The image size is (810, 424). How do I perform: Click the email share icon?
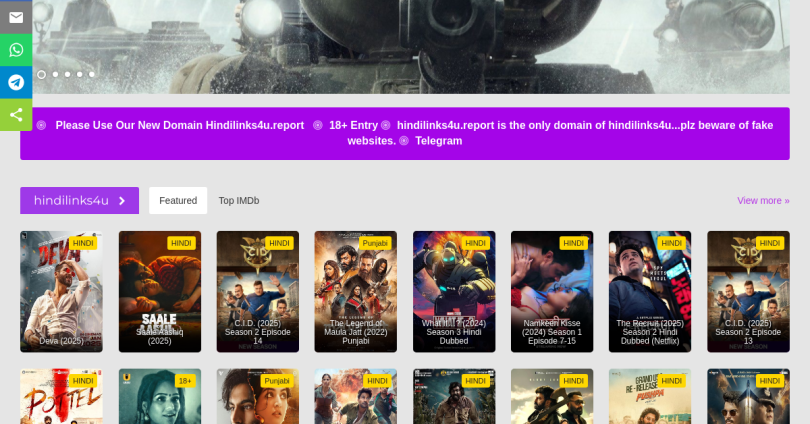coord(16,18)
